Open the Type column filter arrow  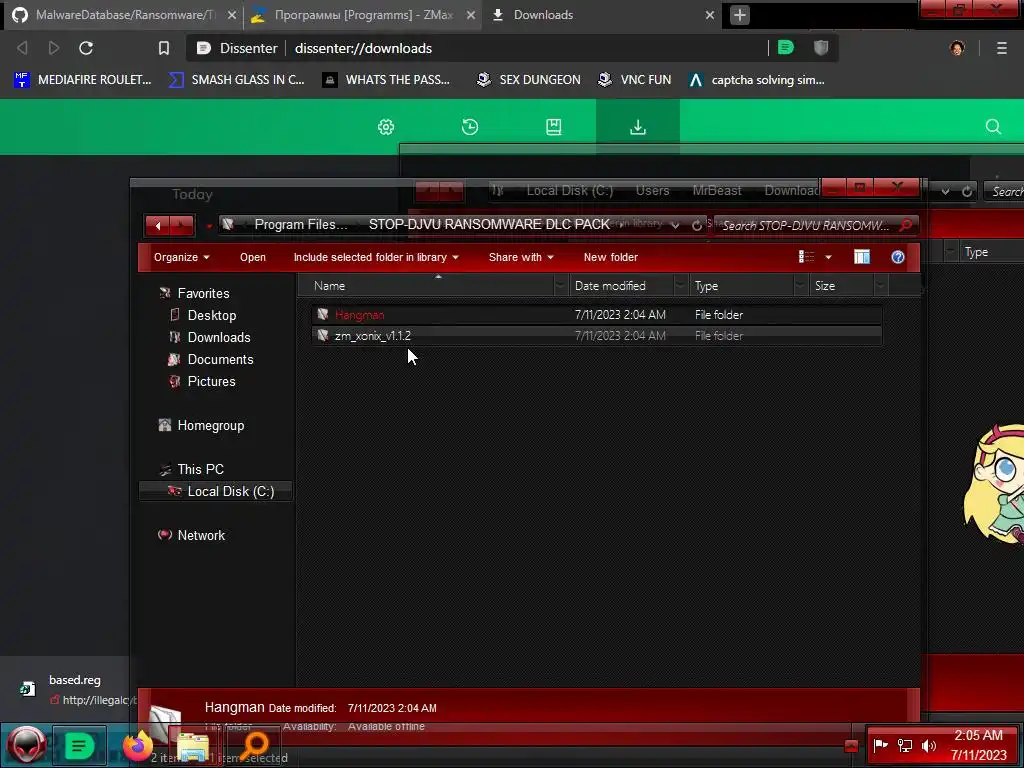coord(799,286)
